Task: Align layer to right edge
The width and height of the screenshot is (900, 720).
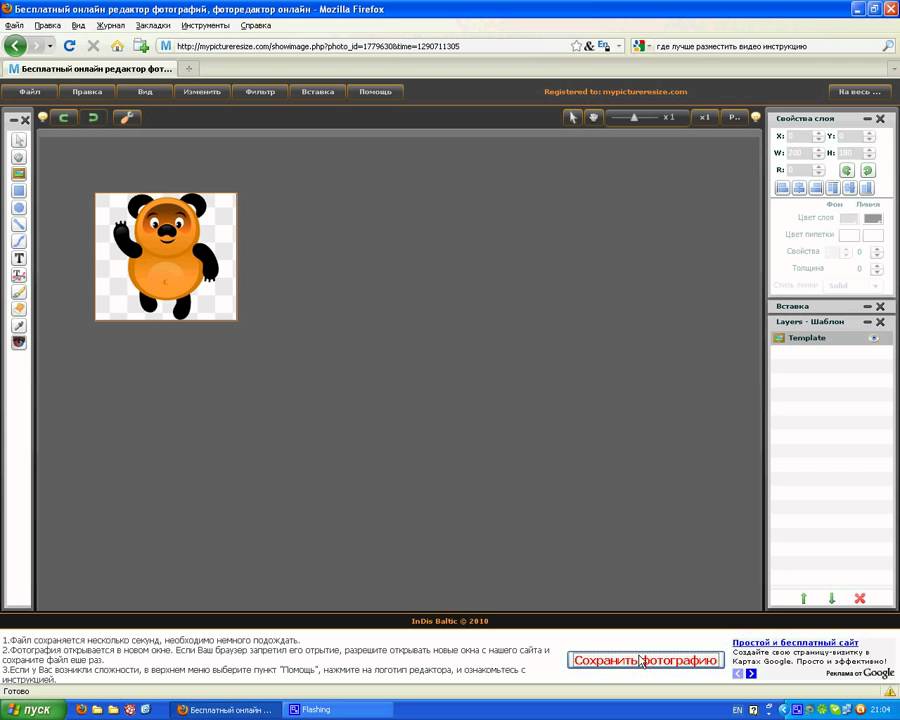Action: [816, 188]
